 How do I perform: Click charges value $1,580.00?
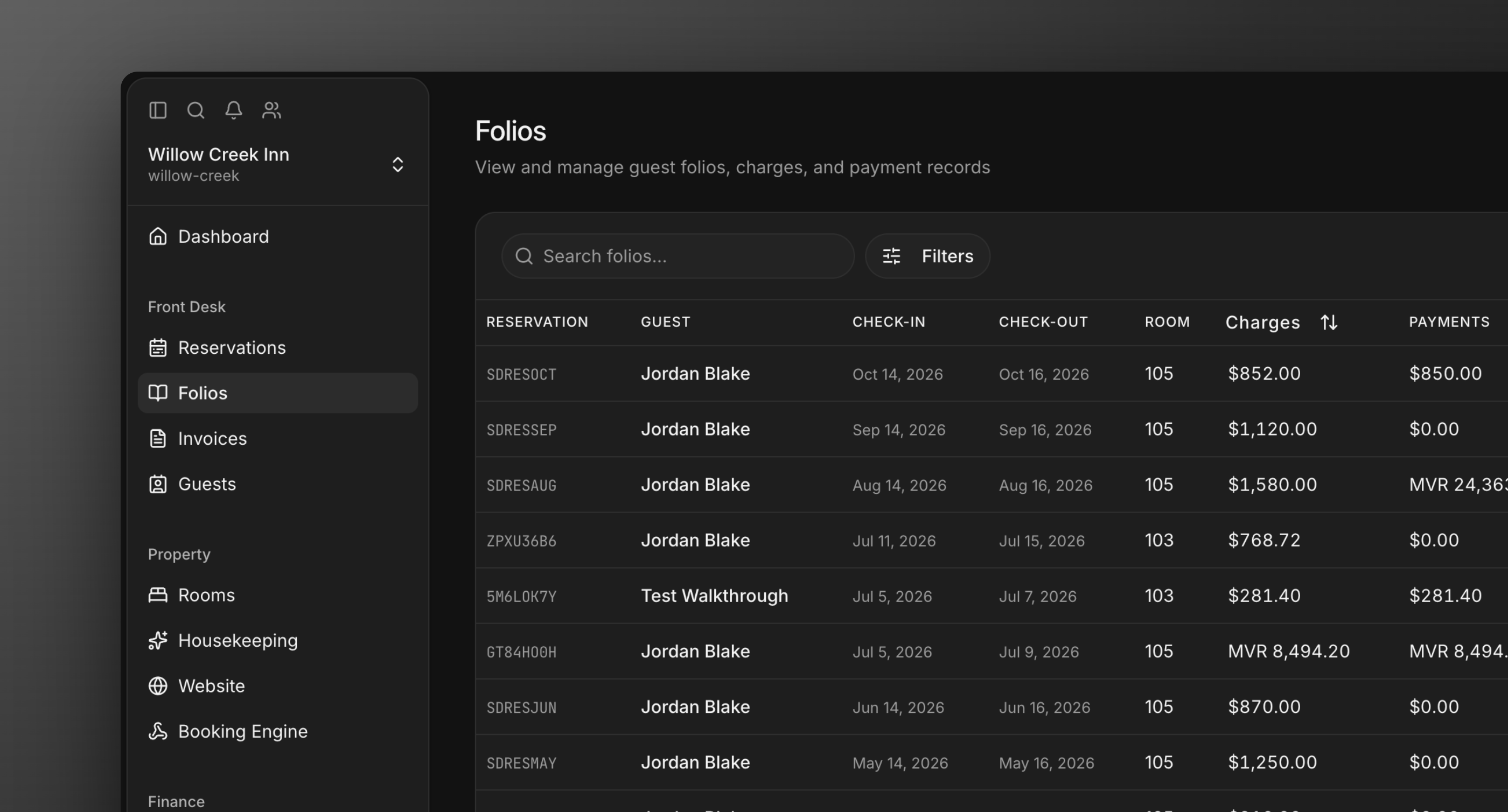tap(1272, 485)
